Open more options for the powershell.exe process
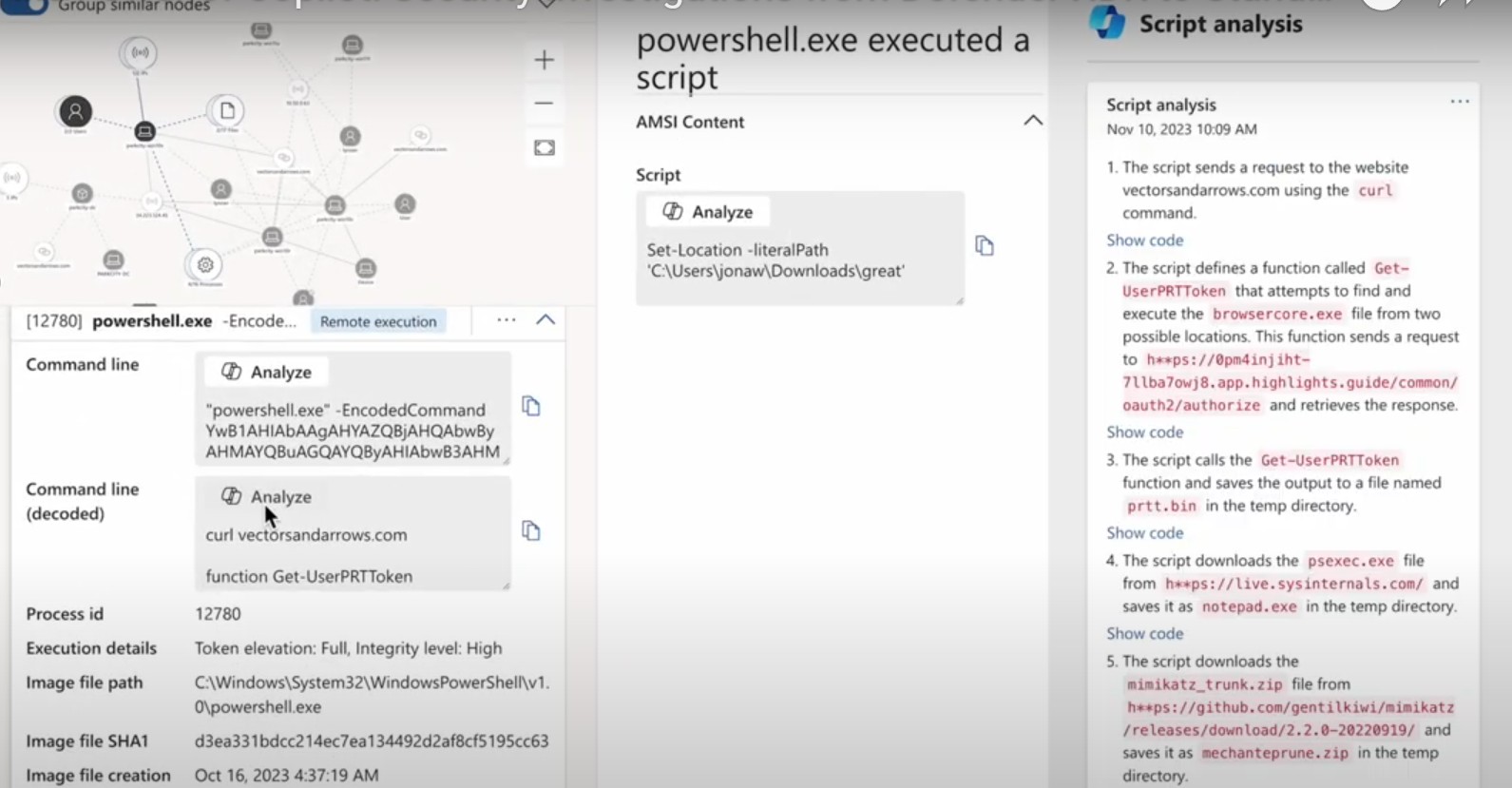1512x788 pixels. 507,320
